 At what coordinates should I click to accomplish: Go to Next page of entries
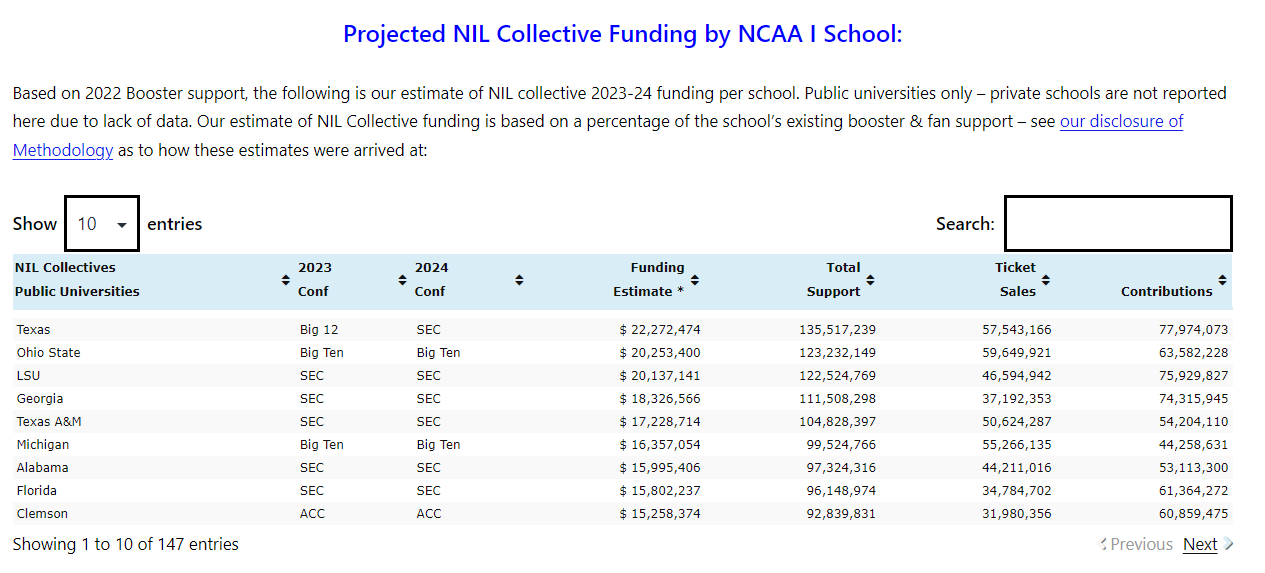[x=1199, y=544]
